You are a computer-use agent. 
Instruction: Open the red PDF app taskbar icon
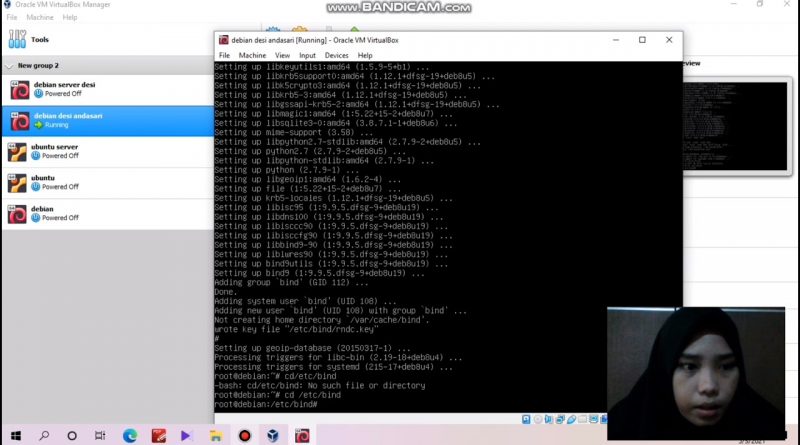click(x=159, y=435)
